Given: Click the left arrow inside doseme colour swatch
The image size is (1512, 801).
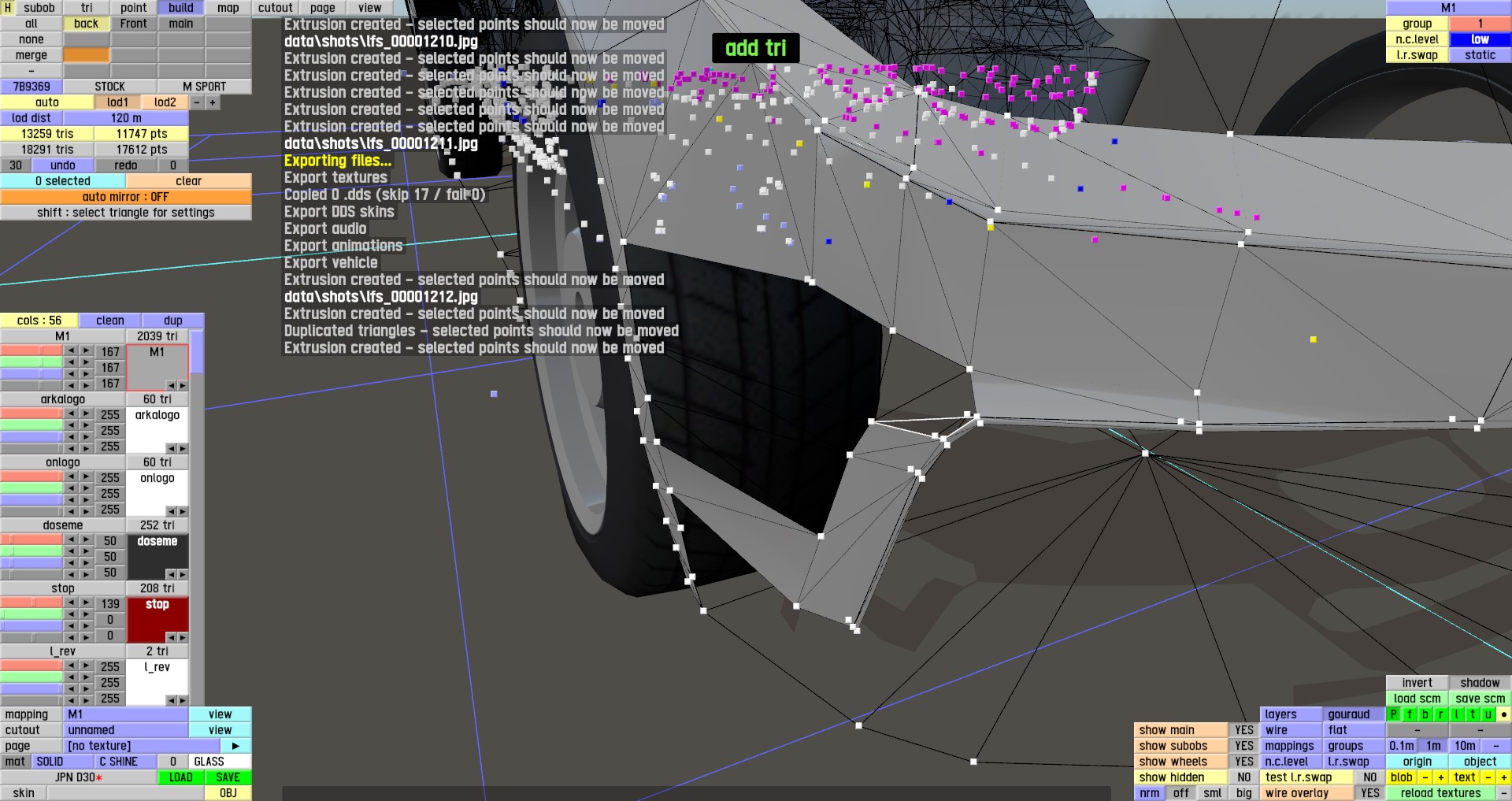Looking at the screenshot, I should (x=171, y=574).
